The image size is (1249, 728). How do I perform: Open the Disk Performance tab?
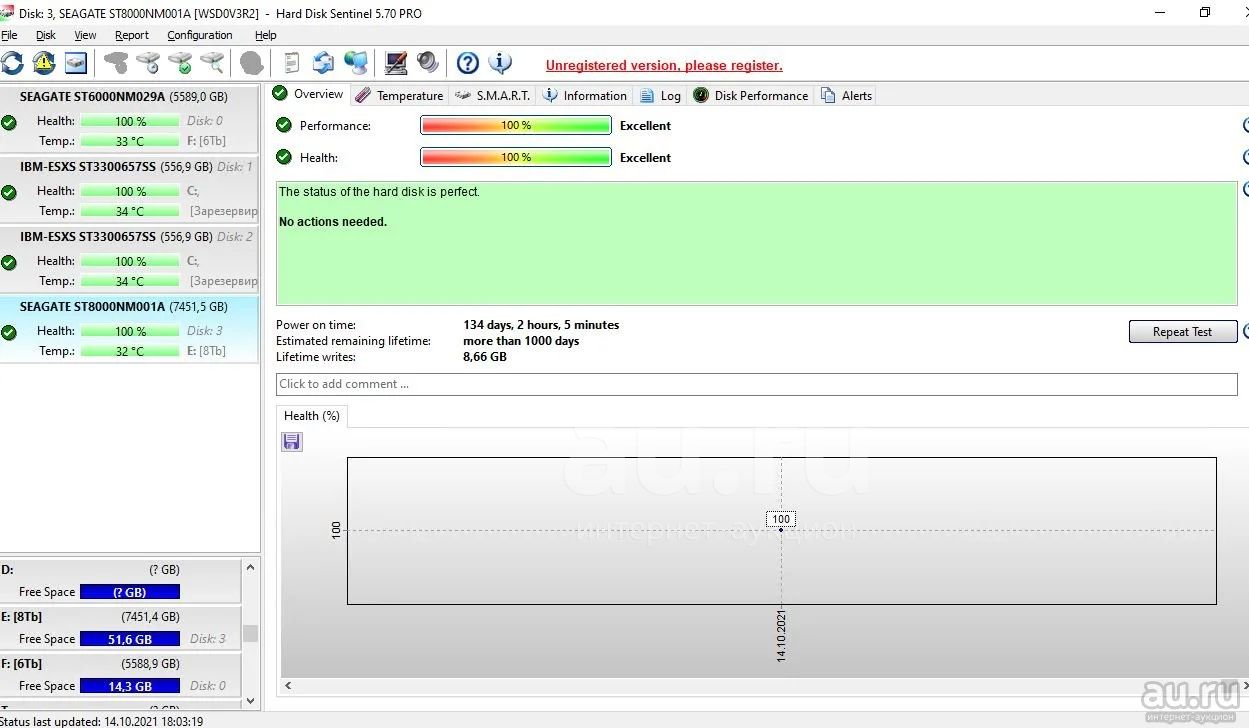coord(750,96)
